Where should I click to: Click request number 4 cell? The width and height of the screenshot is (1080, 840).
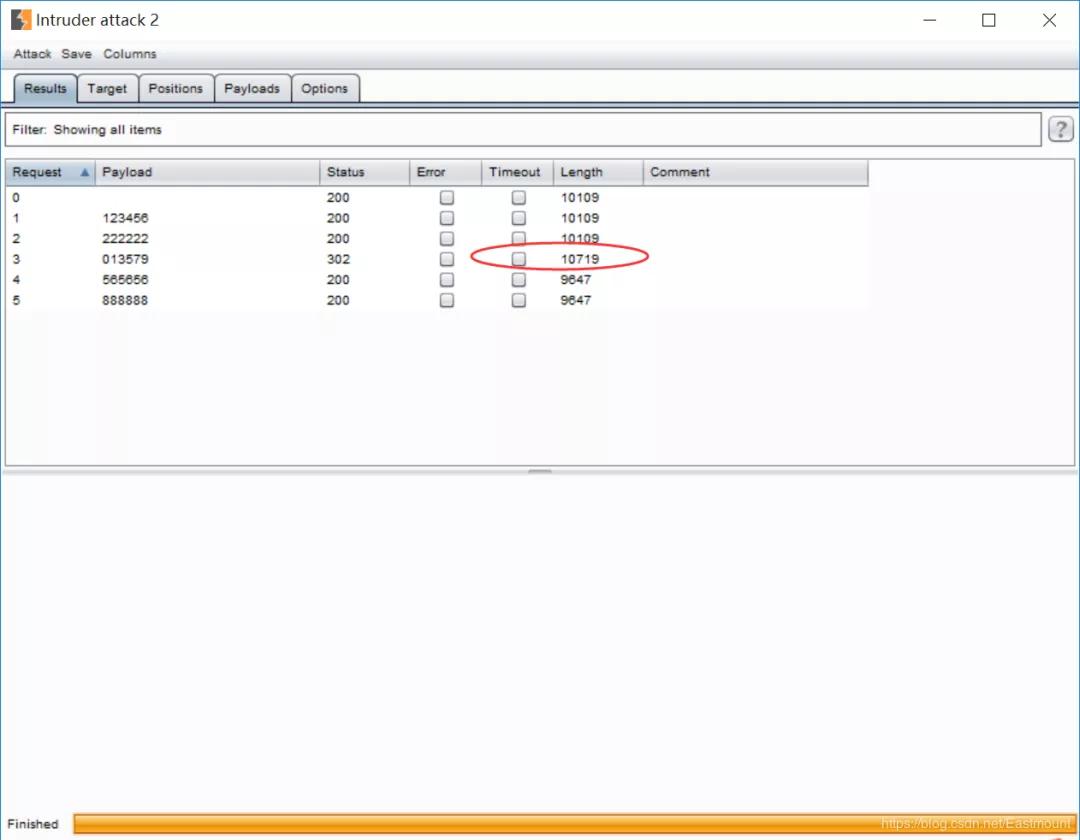pos(16,280)
